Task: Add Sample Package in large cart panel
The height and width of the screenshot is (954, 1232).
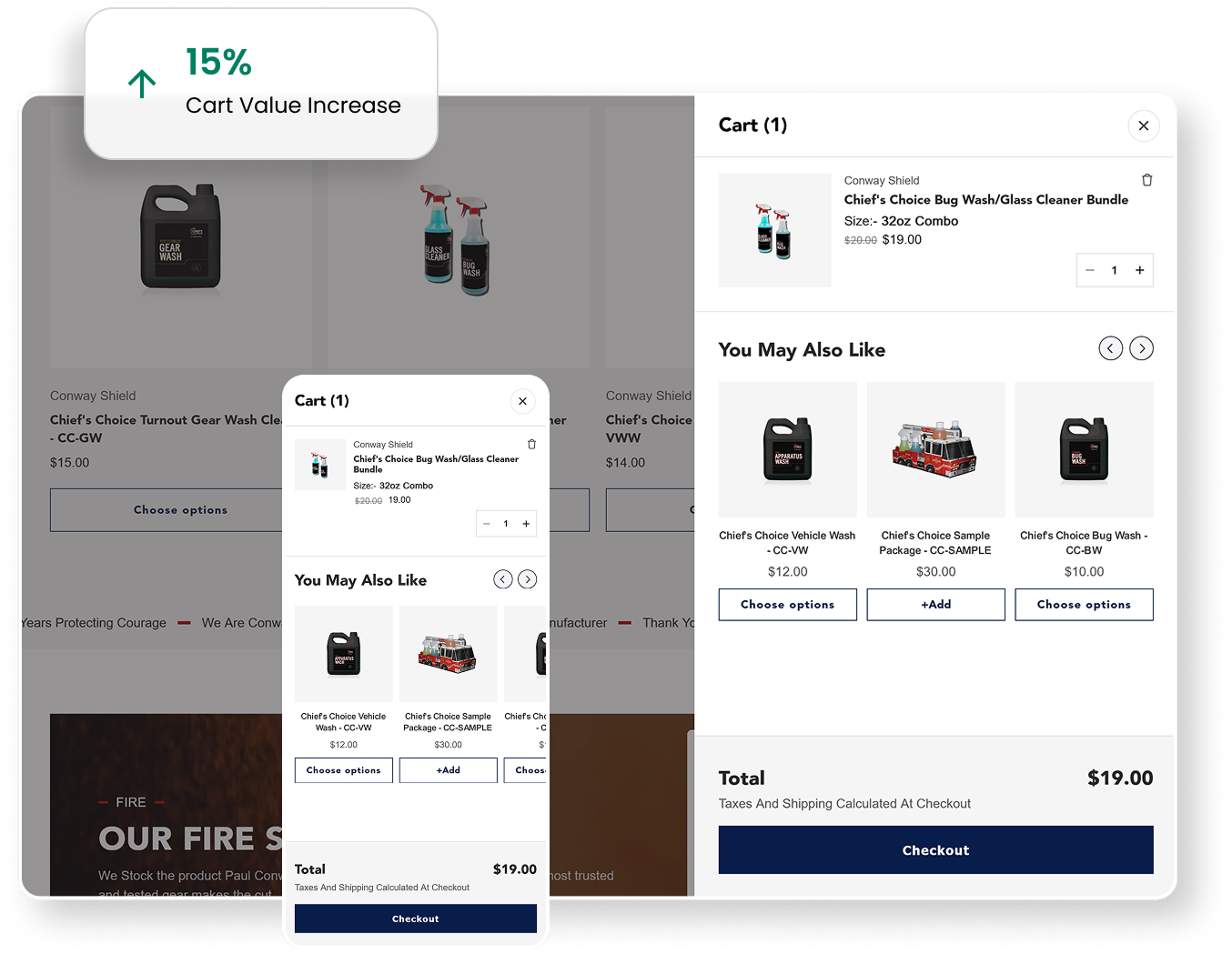Action: tap(935, 605)
